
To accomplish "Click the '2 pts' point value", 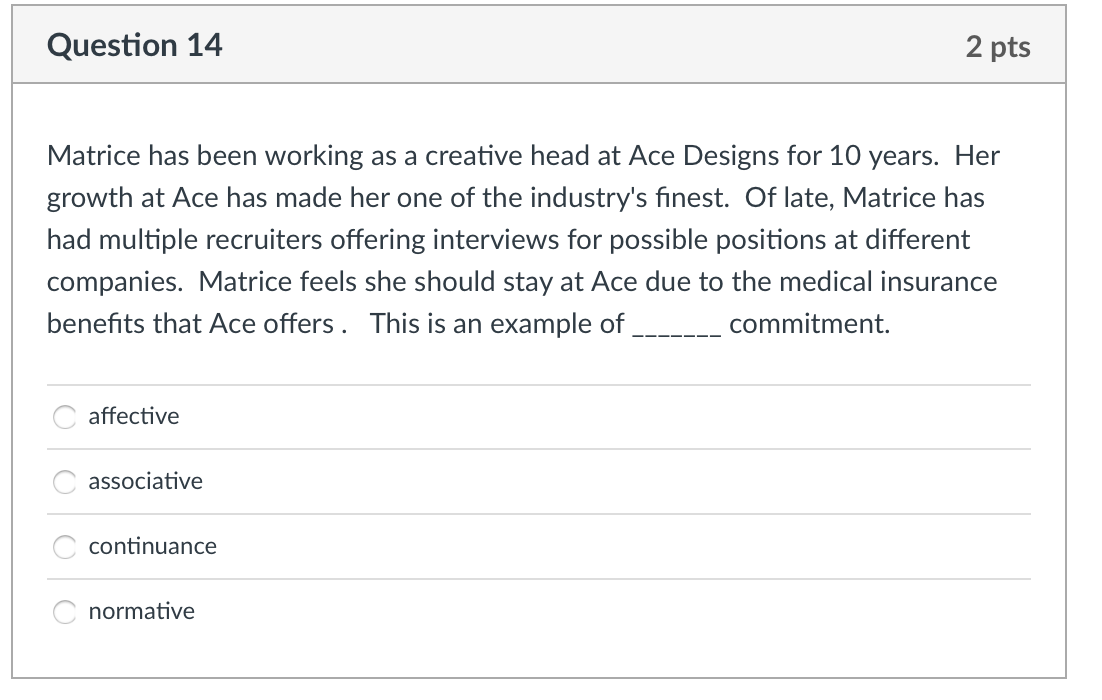I will [998, 46].
